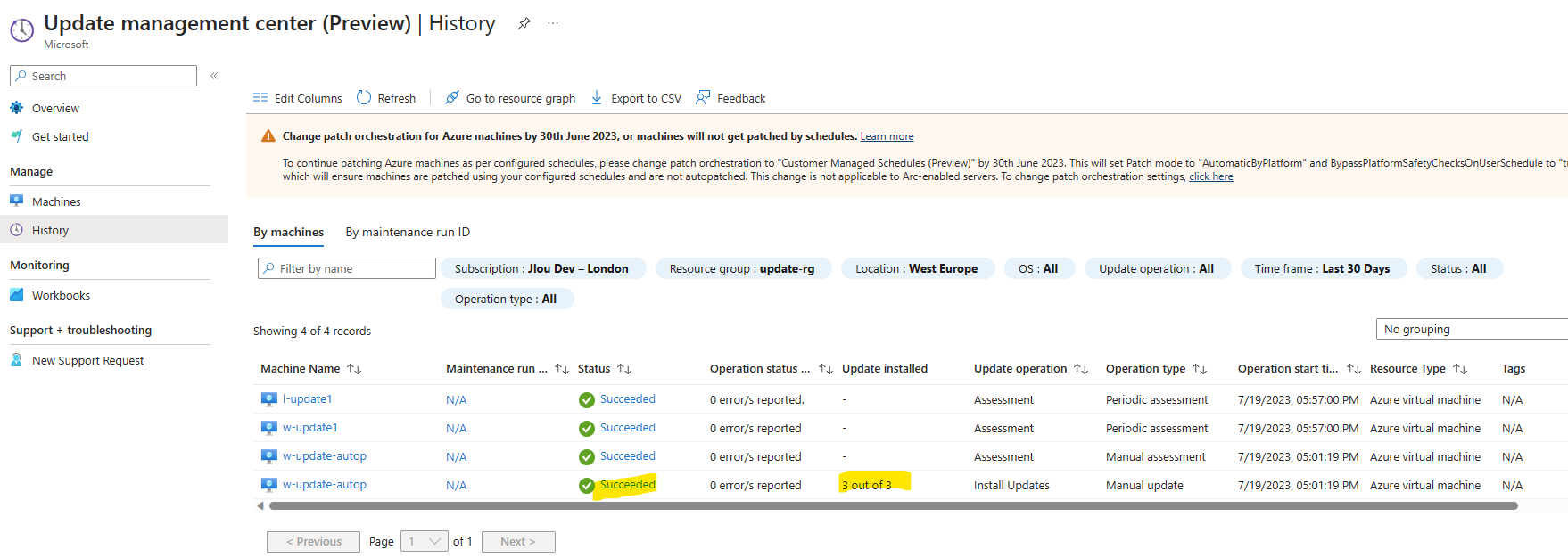Click the New Support Request person icon
This screenshot has height=558, width=1568.
click(x=17, y=360)
